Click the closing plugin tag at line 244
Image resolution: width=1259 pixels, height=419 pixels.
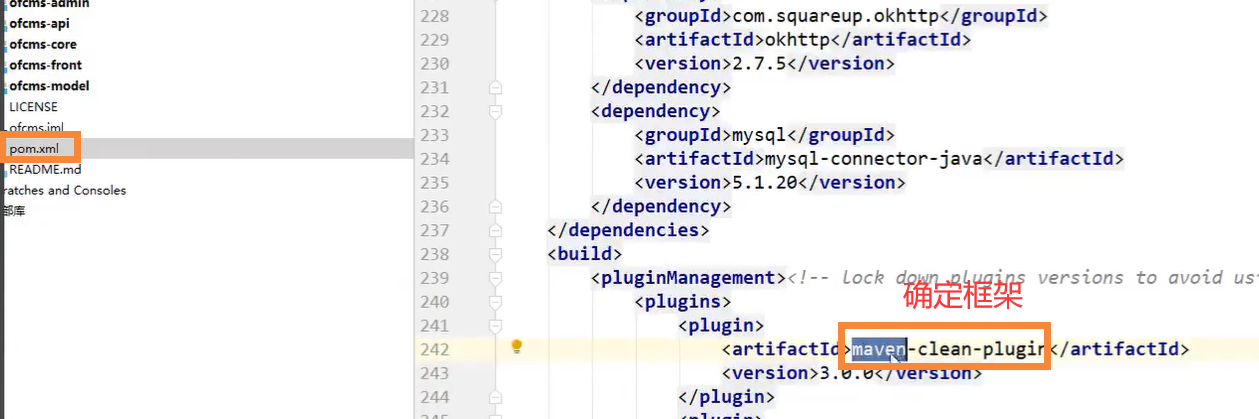(x=727, y=397)
